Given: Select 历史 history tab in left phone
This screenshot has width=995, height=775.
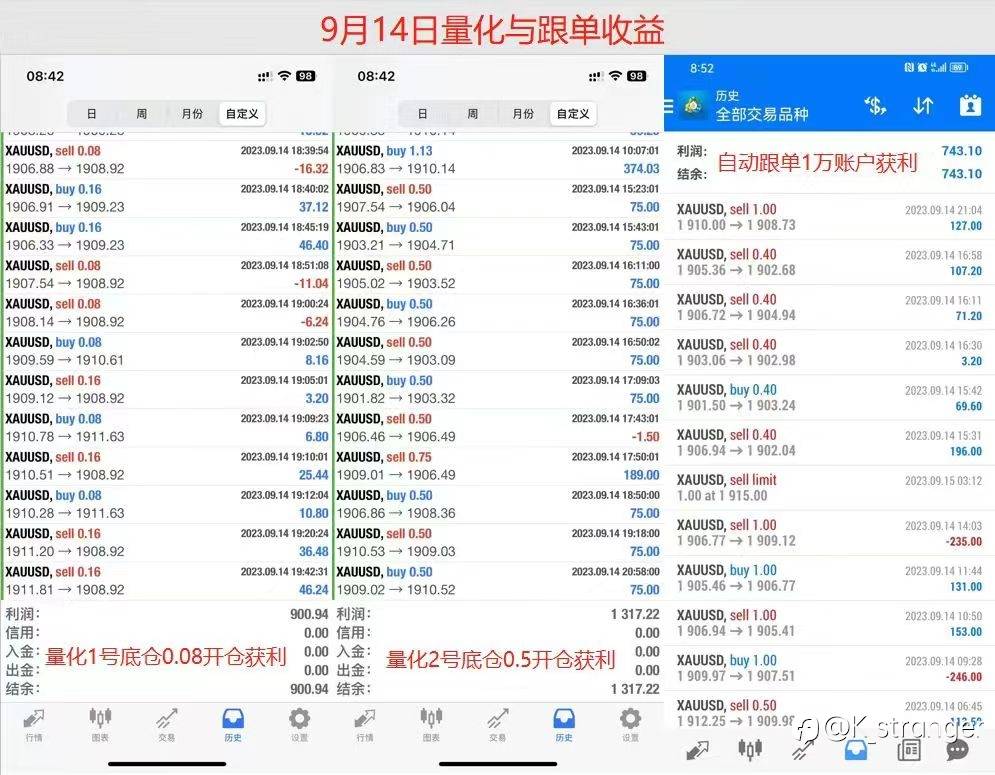Looking at the screenshot, I should (233, 724).
